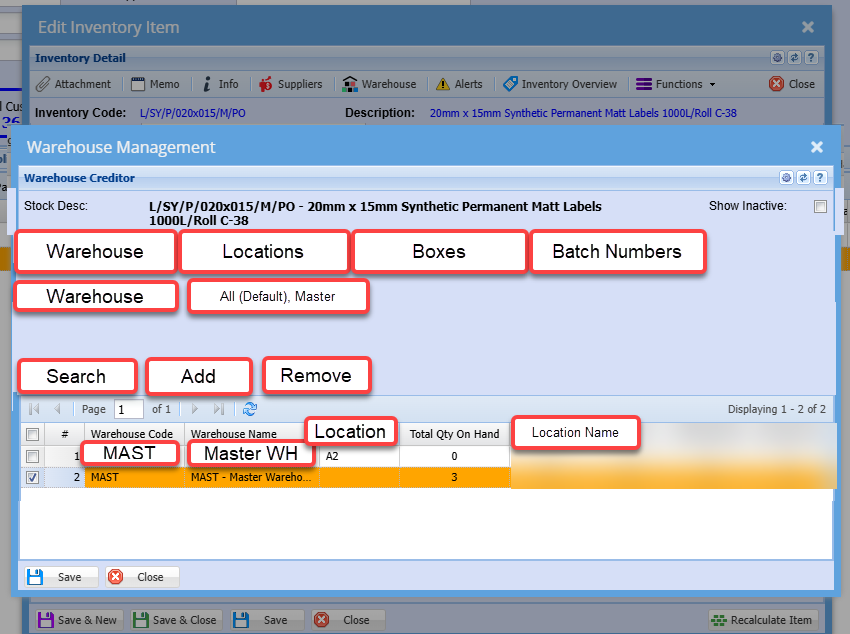Screen dimensions: 850x634
Task: Open help icon in Warehouse Creditor header
Action: pos(820,177)
